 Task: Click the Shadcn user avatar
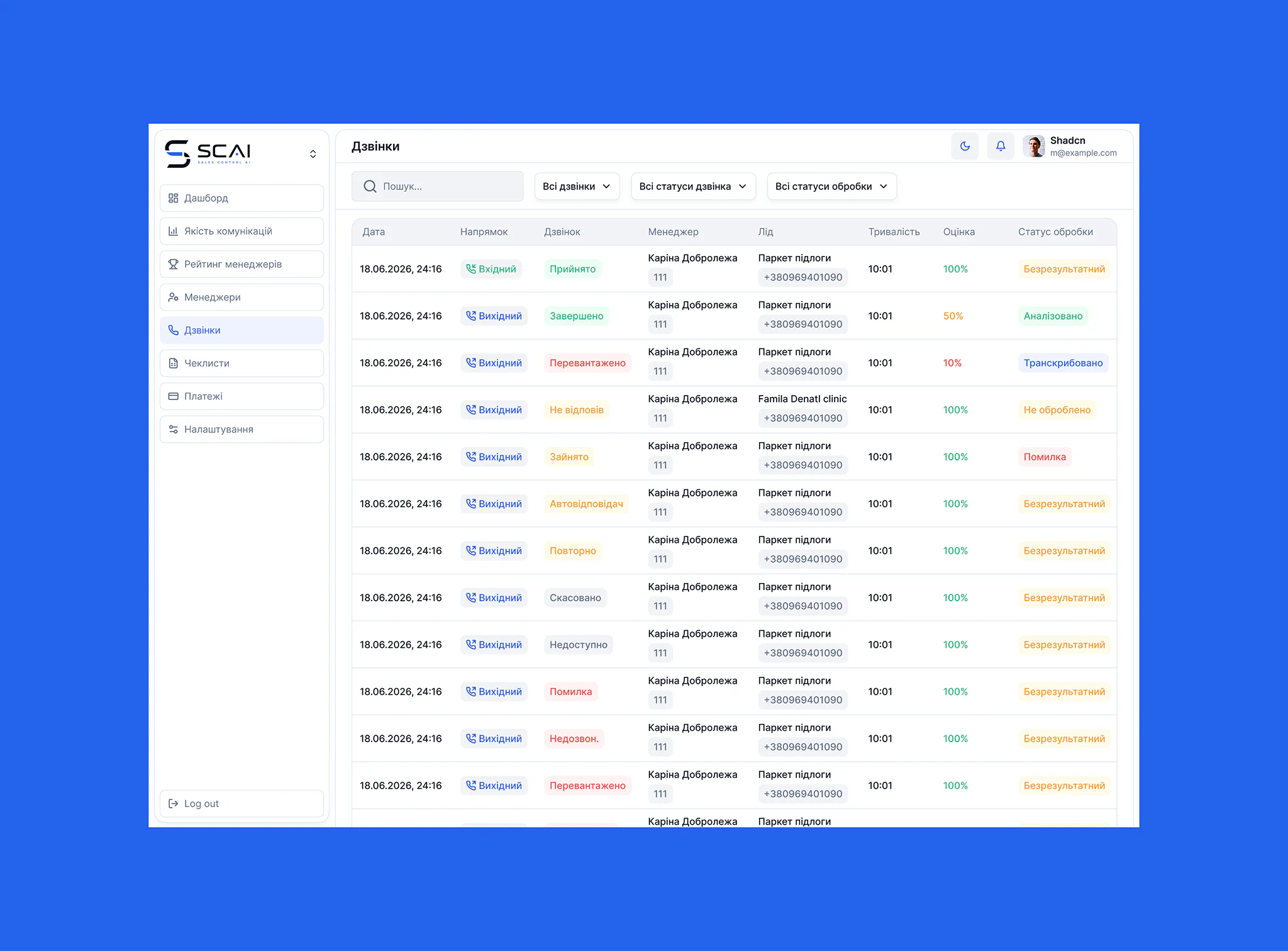[x=1034, y=147]
